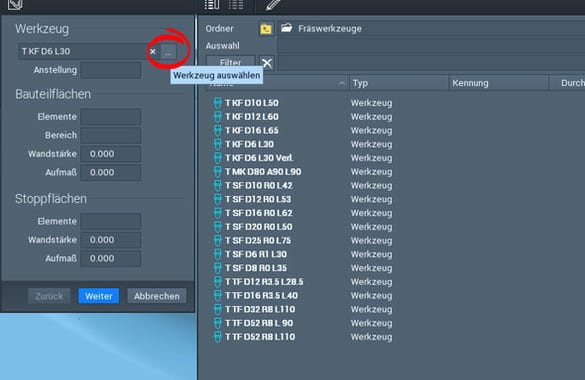Click the Werkzeug name field T KF D6 L30
Screen dimensions: 585x380
(x=83, y=51)
